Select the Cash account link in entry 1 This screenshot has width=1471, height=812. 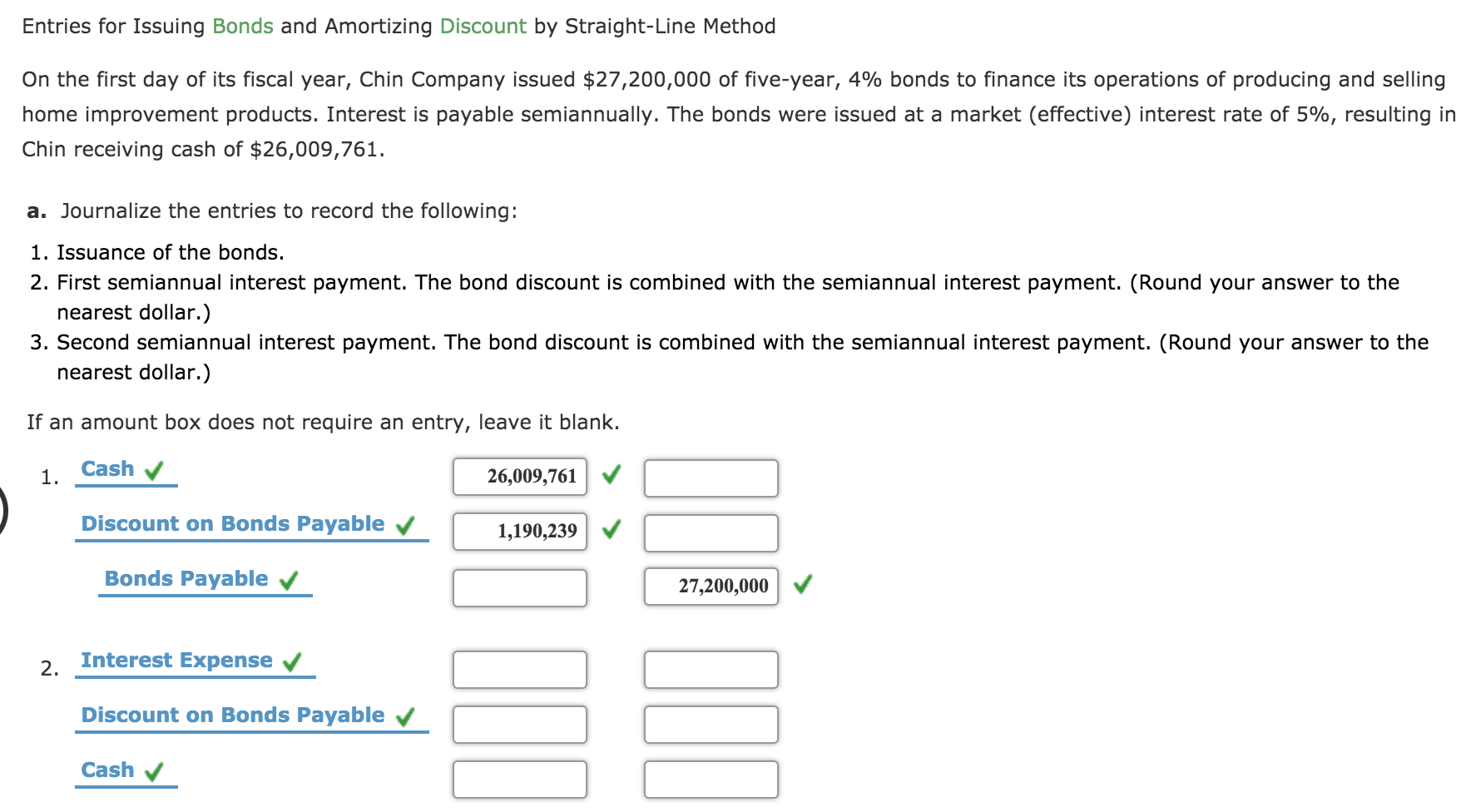click(106, 468)
